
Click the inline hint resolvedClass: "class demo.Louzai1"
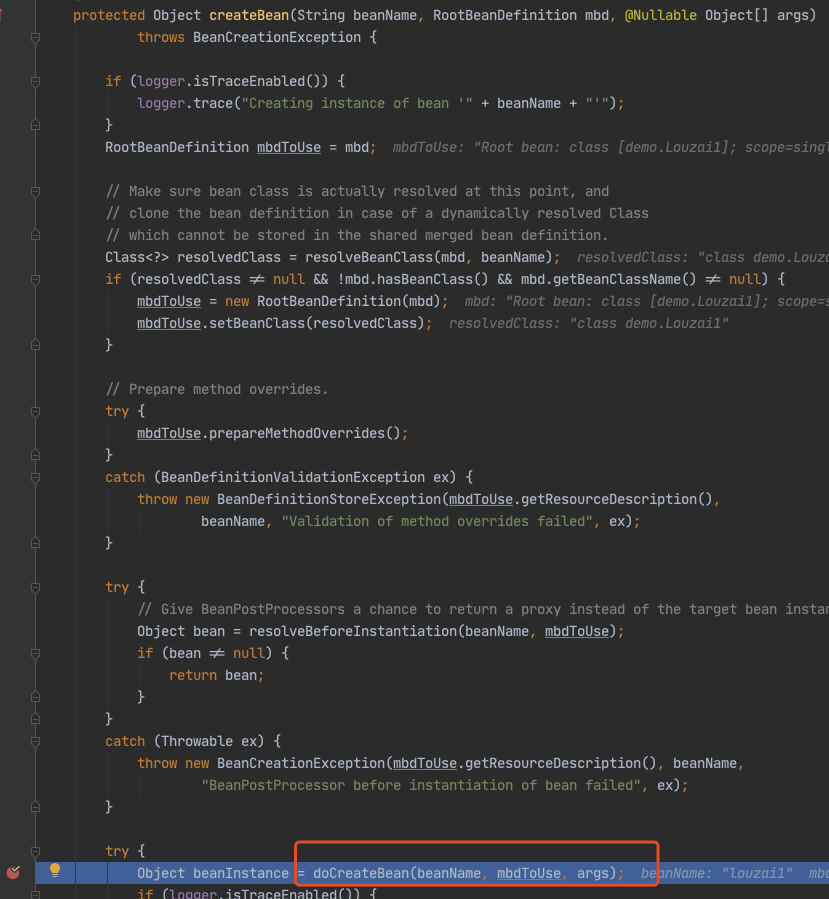click(x=588, y=323)
